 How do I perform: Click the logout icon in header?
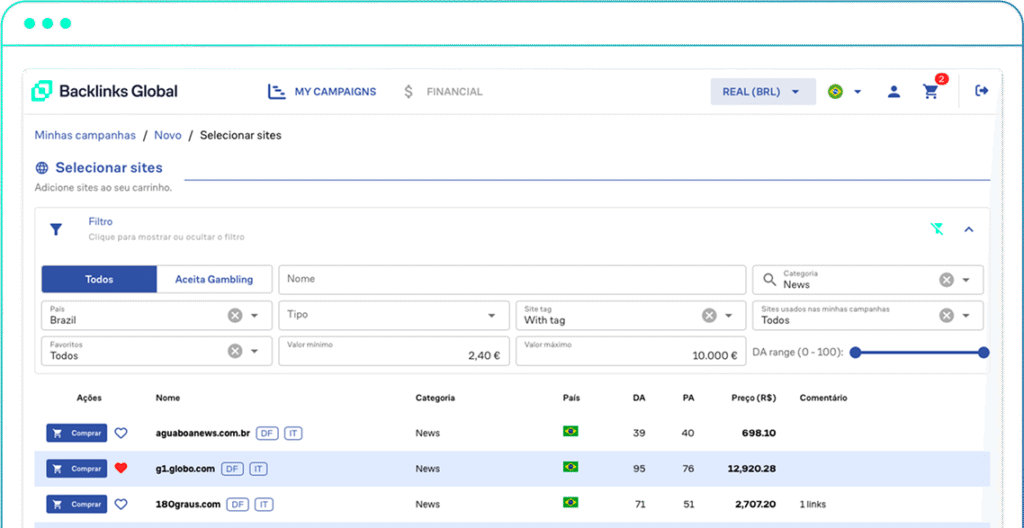tap(981, 91)
